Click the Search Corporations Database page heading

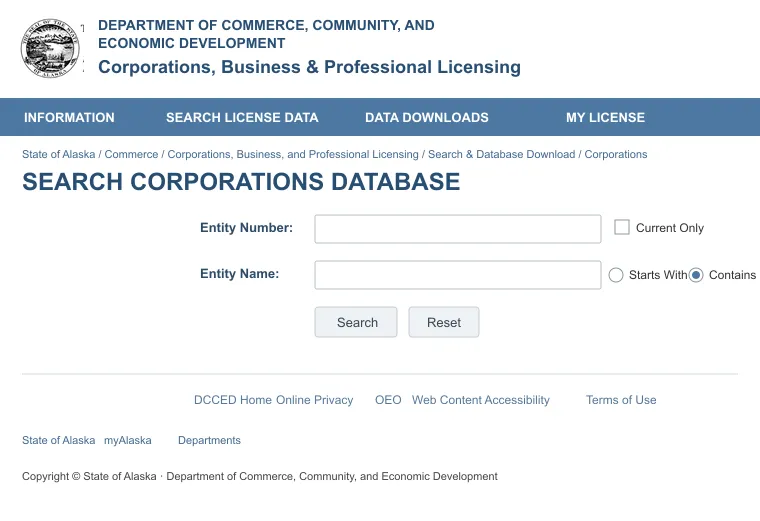click(241, 182)
